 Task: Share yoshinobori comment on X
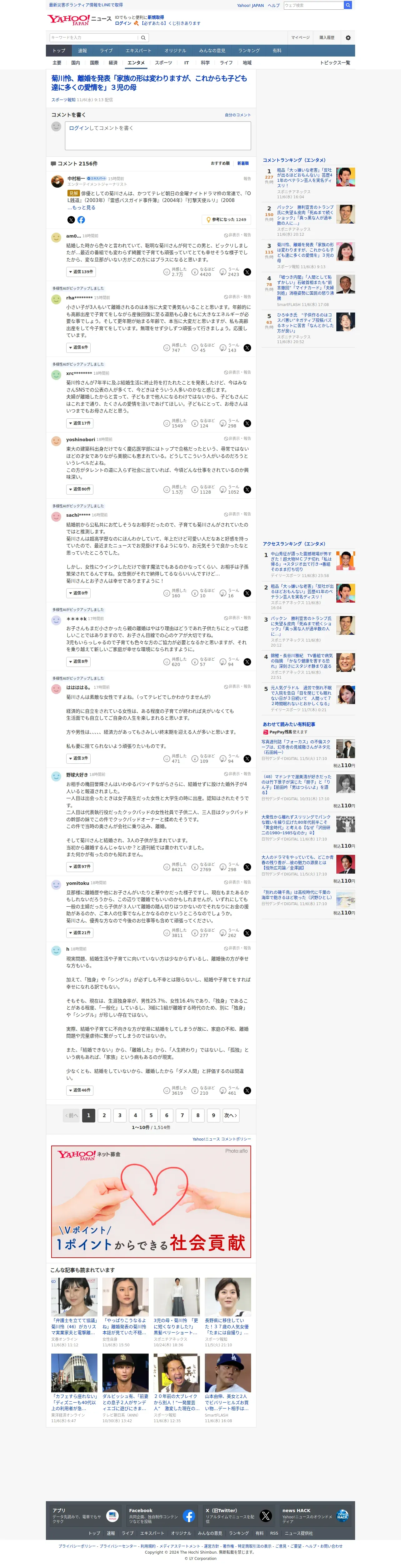coord(247,489)
